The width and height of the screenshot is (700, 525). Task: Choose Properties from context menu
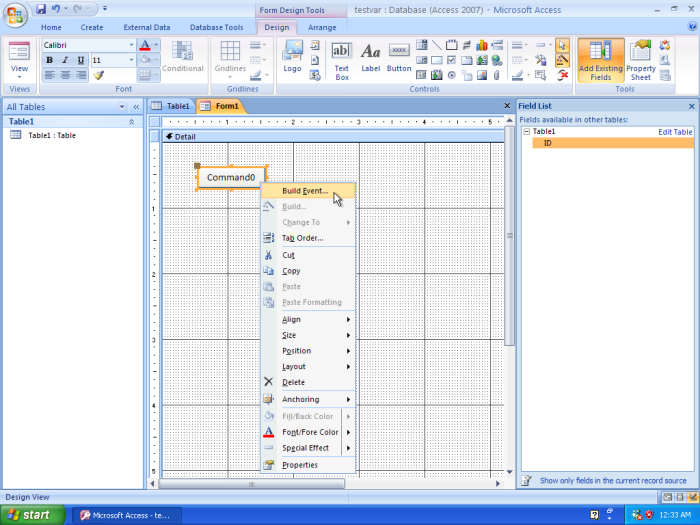pyautogui.click(x=308, y=465)
